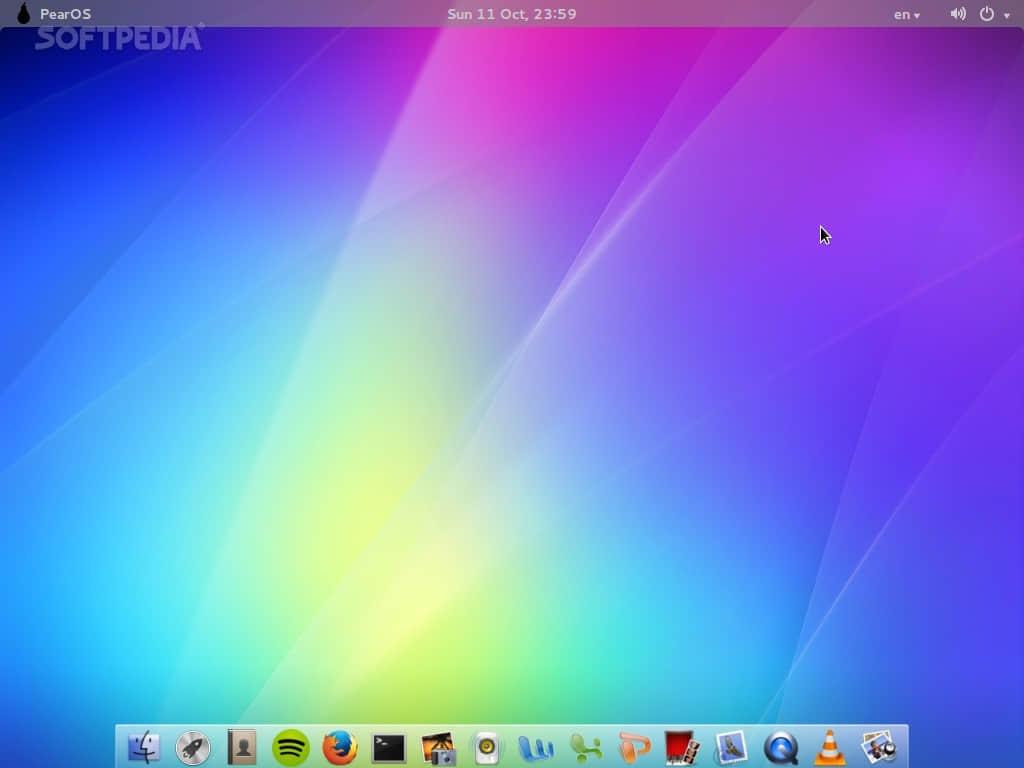Open the photo manager with camera icon

(x=438, y=746)
